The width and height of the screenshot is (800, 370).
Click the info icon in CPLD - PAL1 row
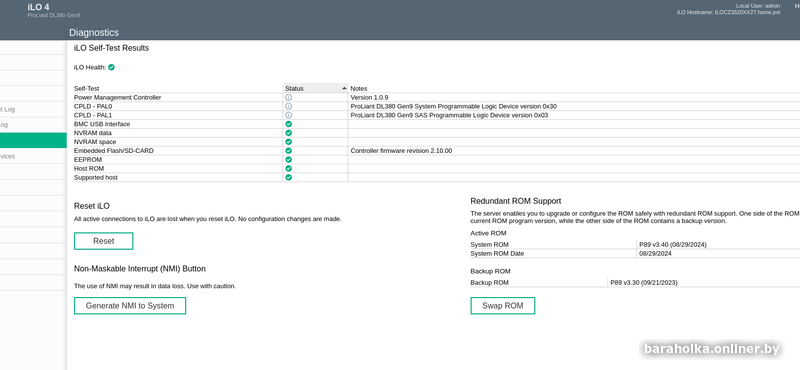288,115
